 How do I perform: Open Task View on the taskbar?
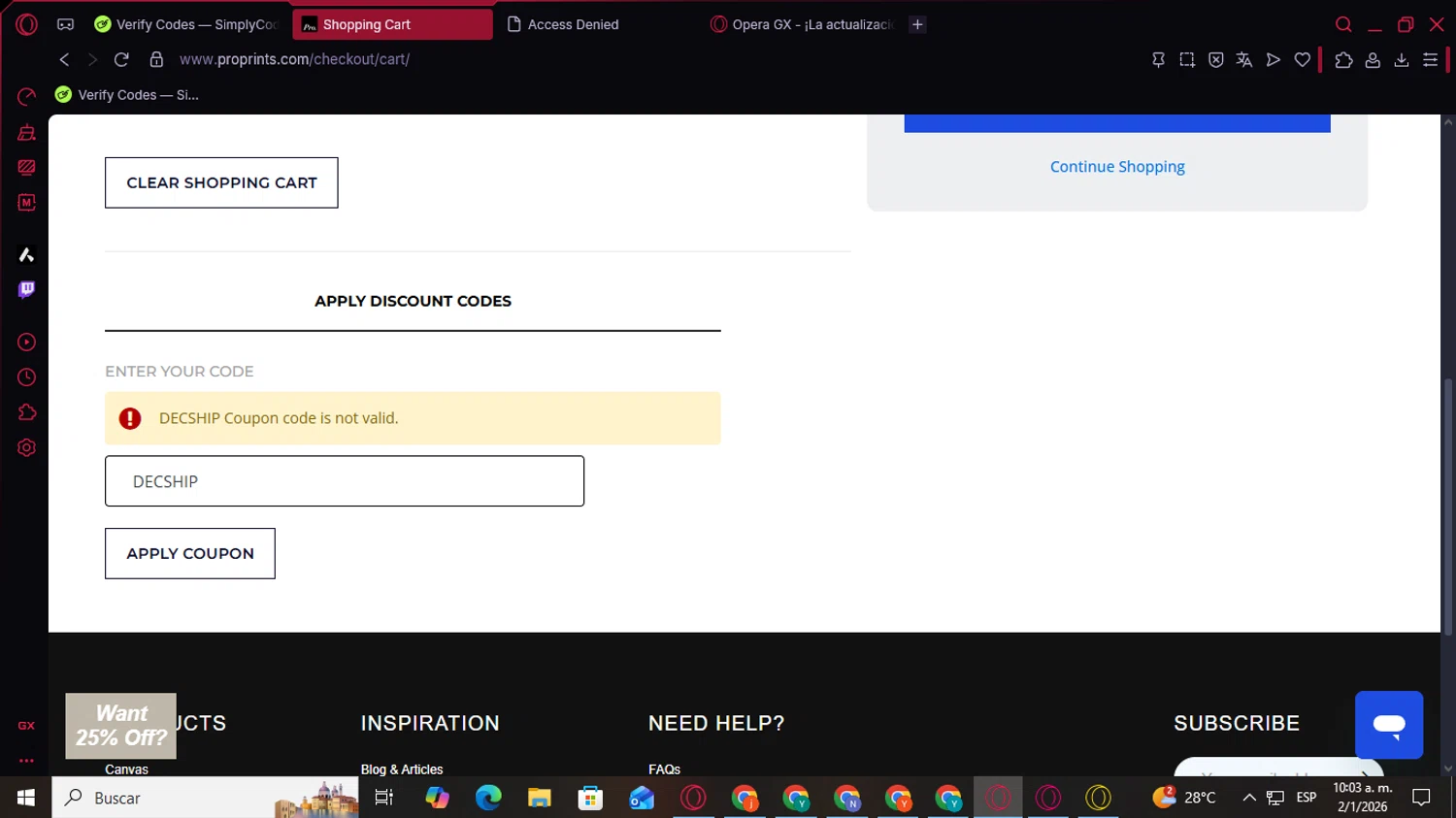384,798
